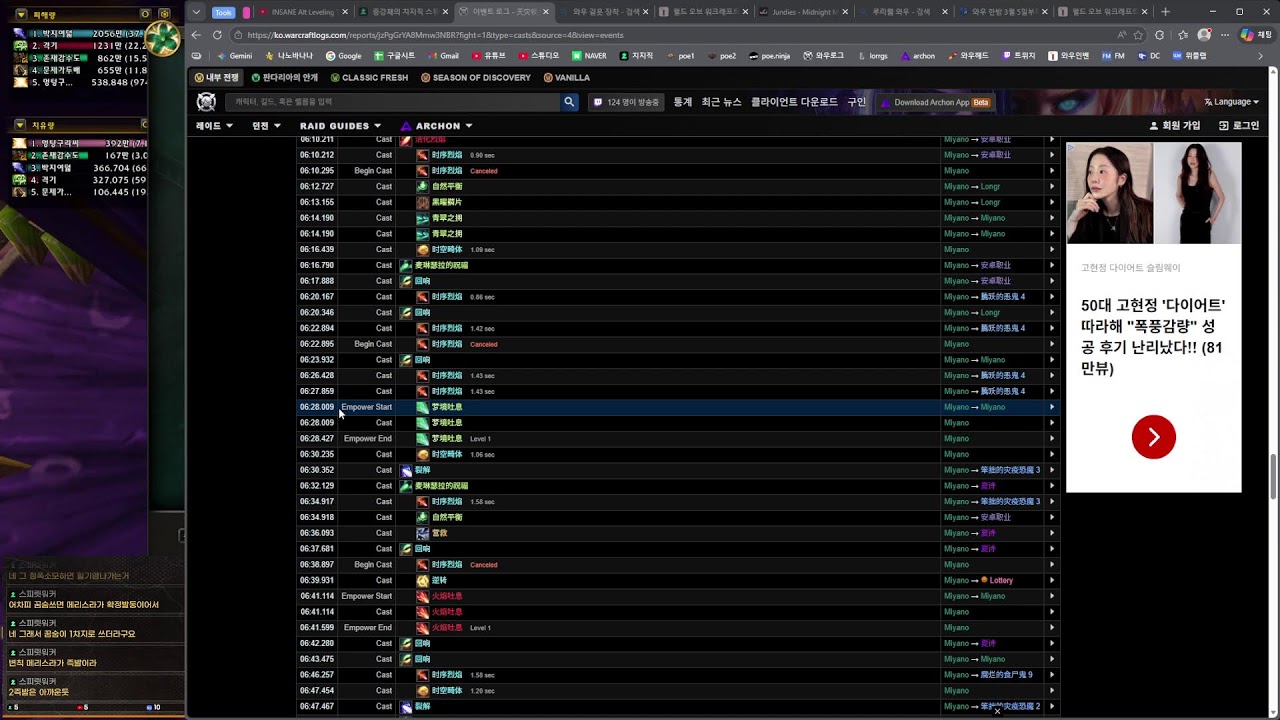Focus the Warcraft Logs search input field

coord(393,102)
